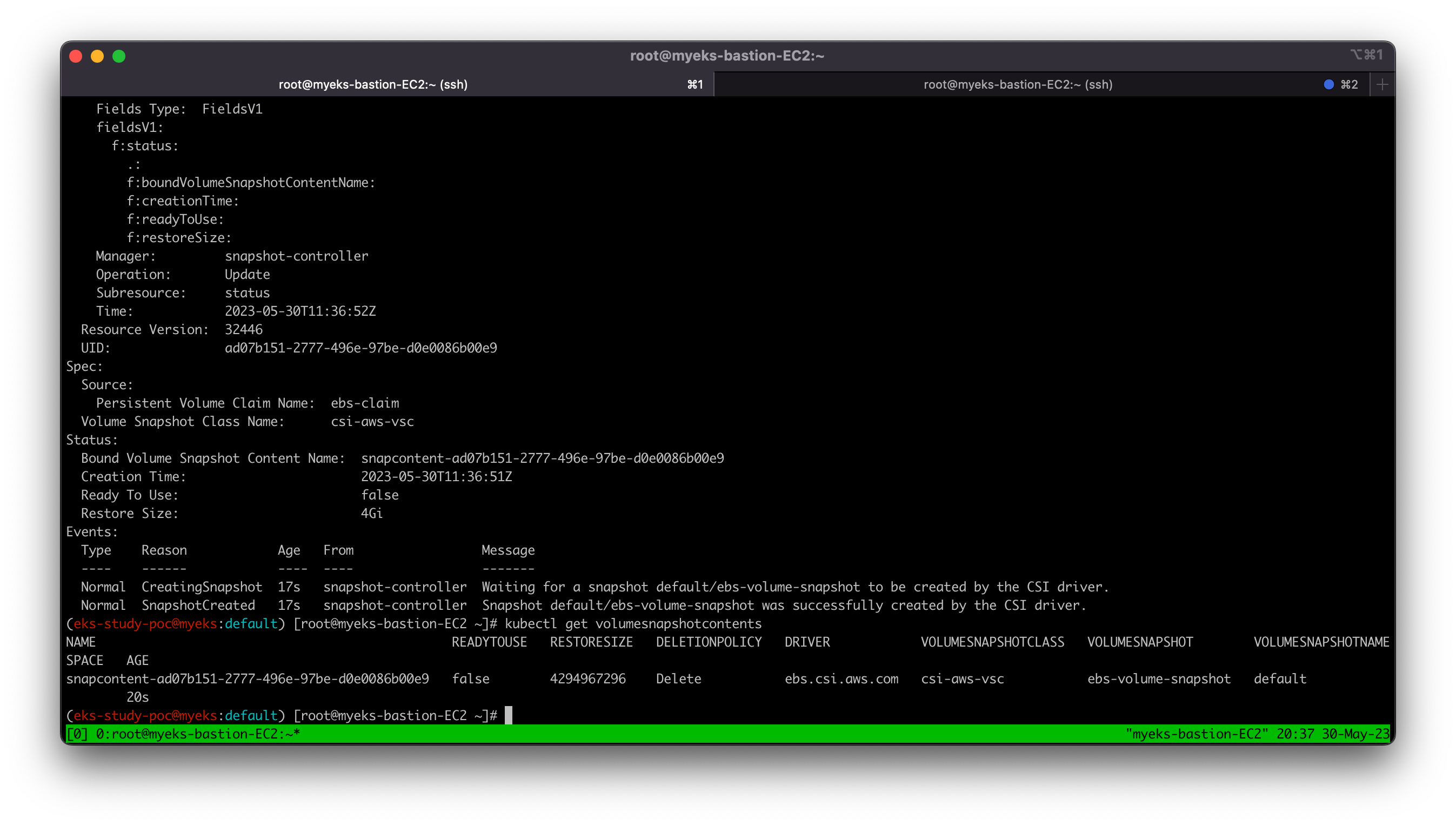Switch to second ssh tab

[1017, 84]
